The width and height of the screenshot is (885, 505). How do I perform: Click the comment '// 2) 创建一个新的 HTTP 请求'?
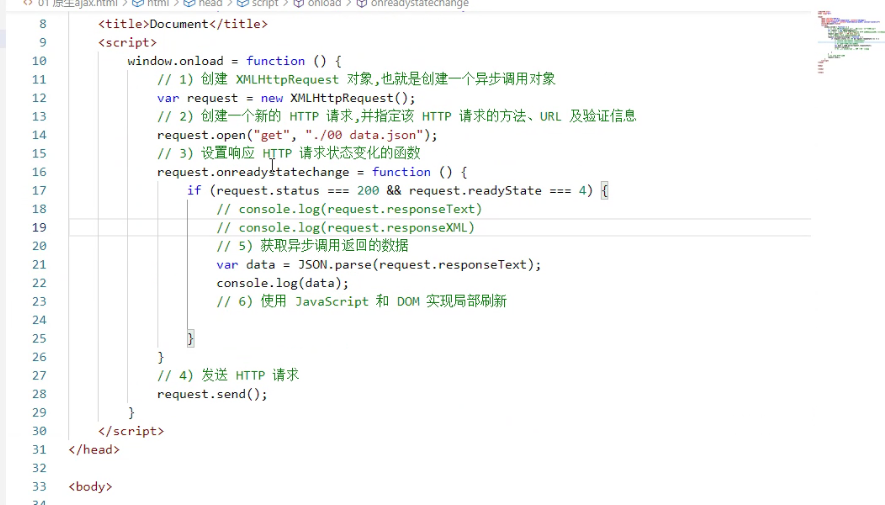click(255, 116)
